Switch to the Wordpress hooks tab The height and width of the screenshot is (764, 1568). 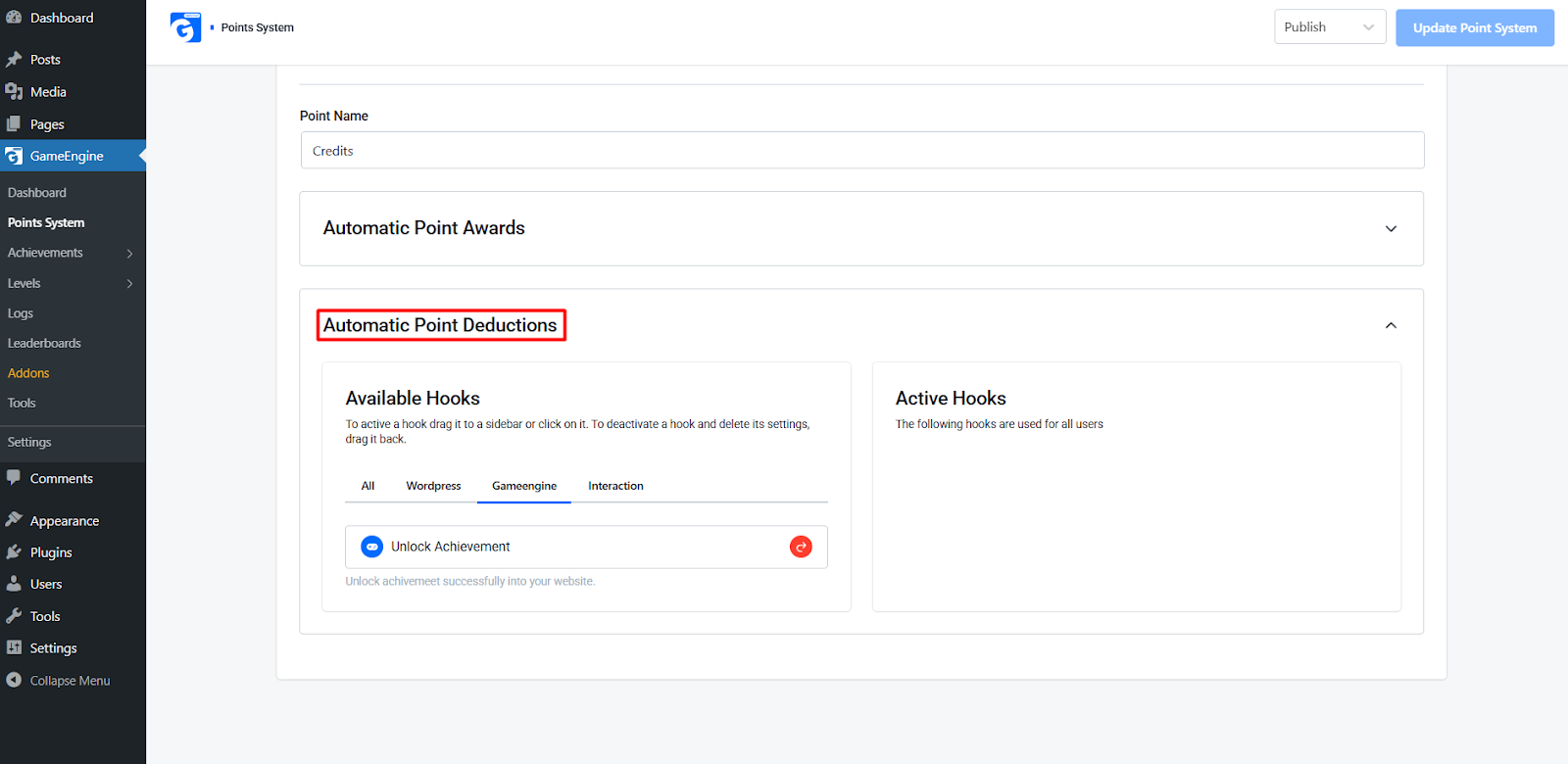point(433,486)
